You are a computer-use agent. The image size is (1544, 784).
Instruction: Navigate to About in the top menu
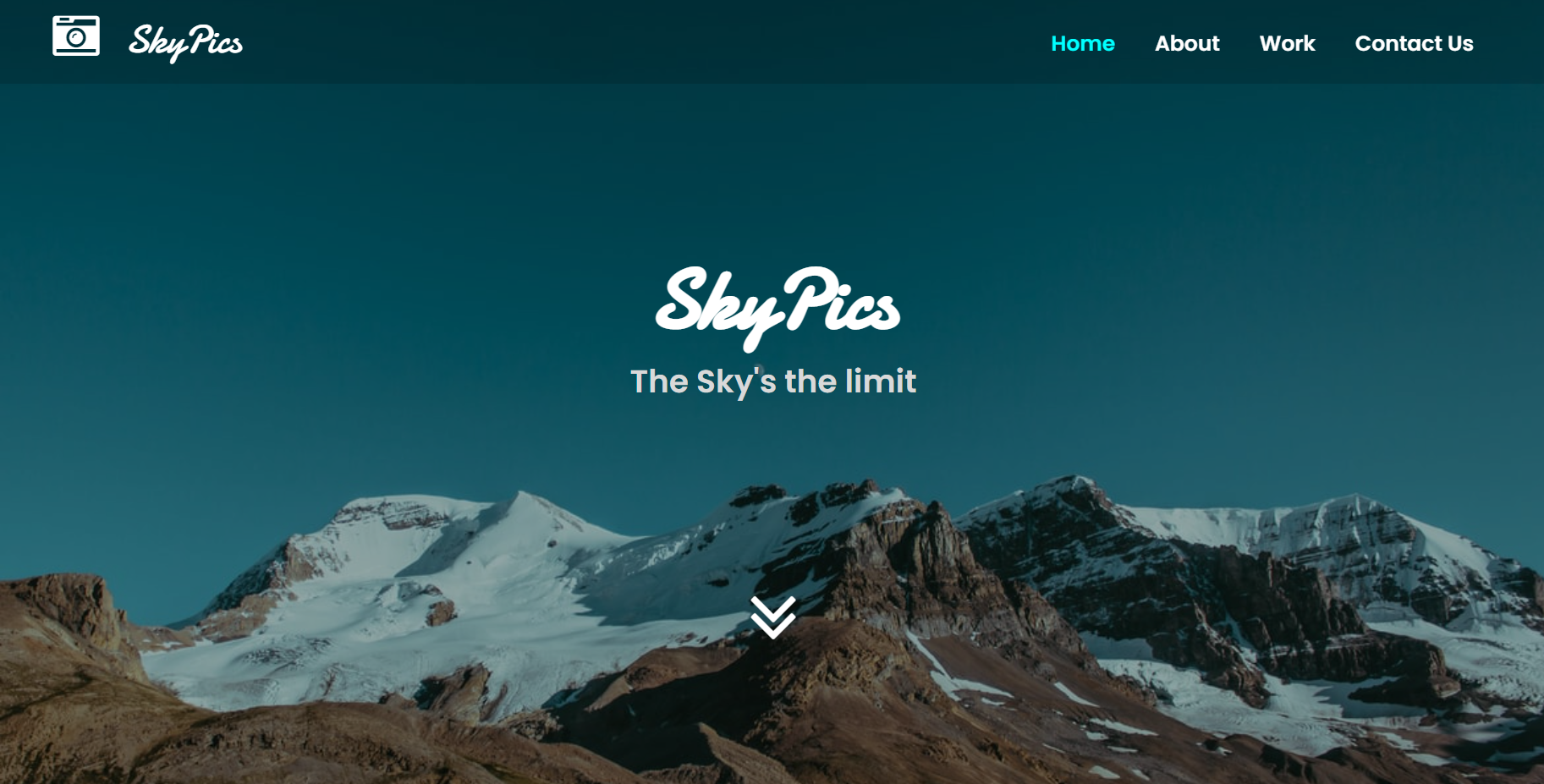coord(1187,43)
